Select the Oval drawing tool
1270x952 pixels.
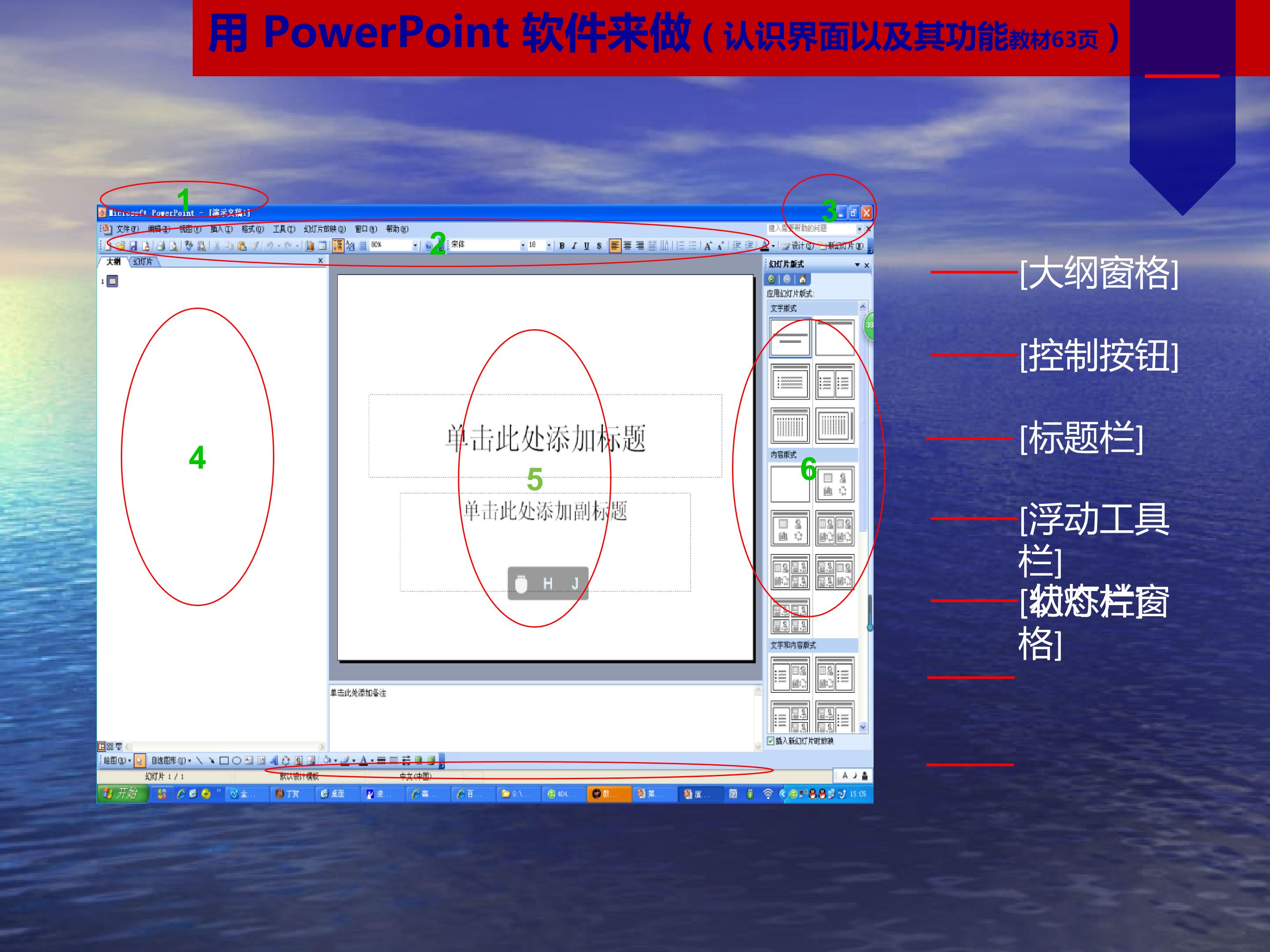point(236,761)
